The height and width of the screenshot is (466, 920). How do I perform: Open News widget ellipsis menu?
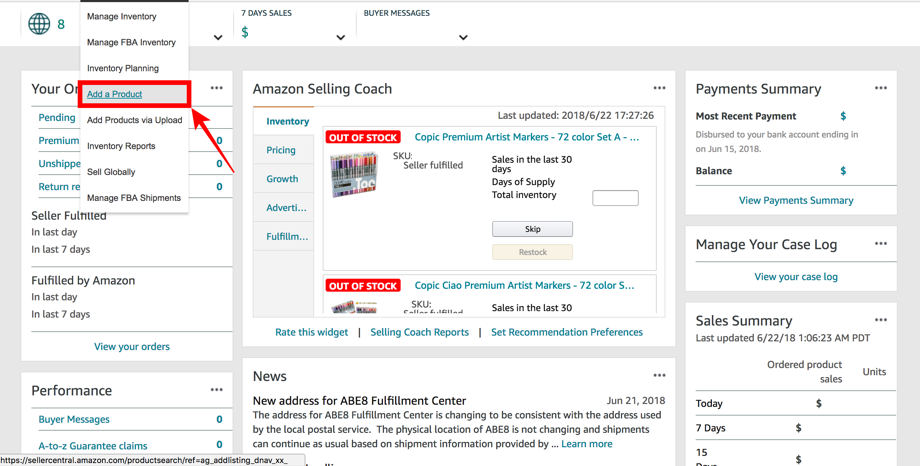[x=659, y=375]
